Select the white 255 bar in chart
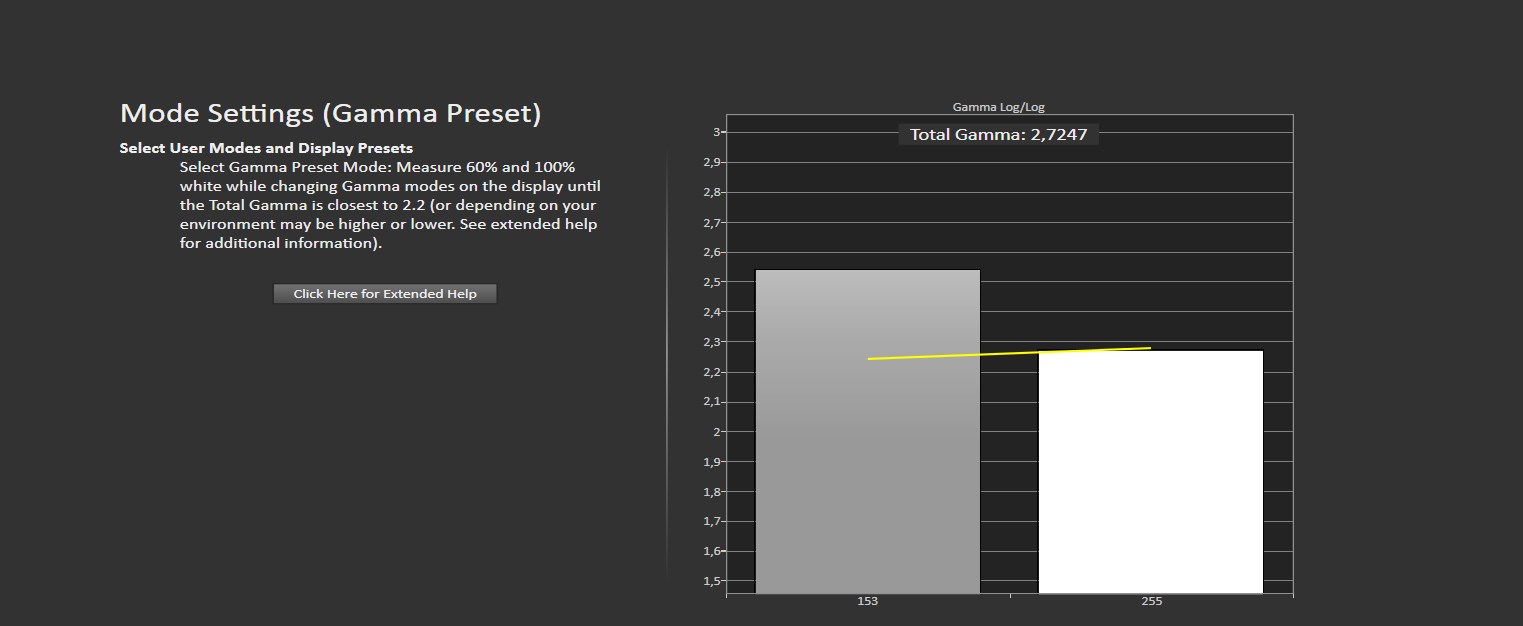Image resolution: width=1523 pixels, height=626 pixels. point(1150,470)
